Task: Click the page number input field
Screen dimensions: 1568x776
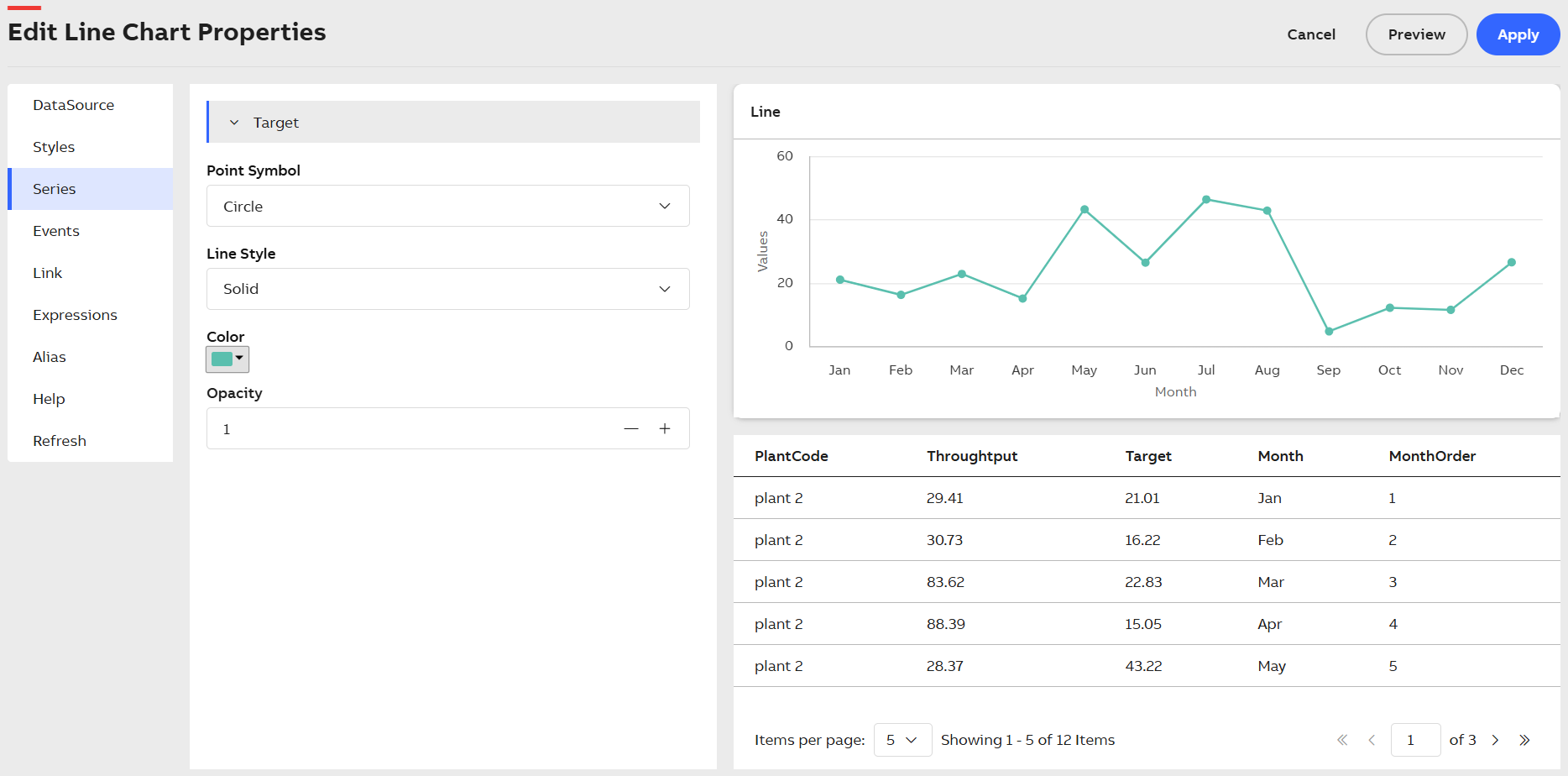Action: (x=1415, y=740)
